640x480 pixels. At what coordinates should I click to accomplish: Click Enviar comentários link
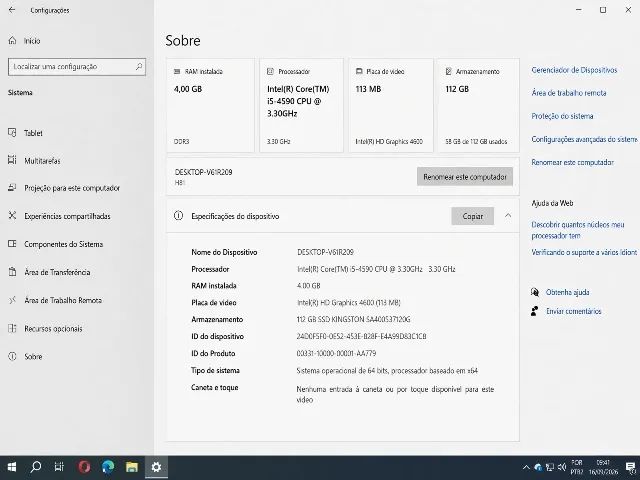tap(573, 311)
